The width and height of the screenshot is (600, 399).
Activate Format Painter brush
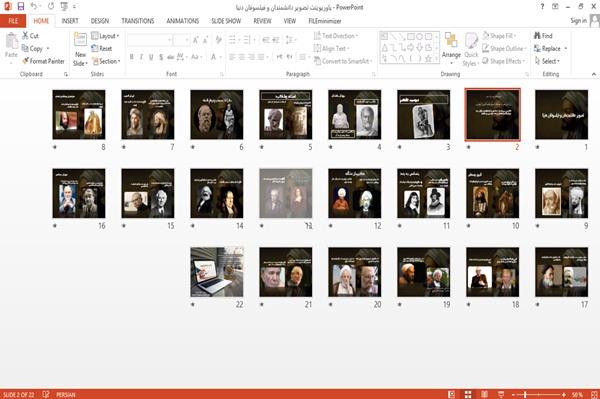pyautogui.click(x=43, y=61)
